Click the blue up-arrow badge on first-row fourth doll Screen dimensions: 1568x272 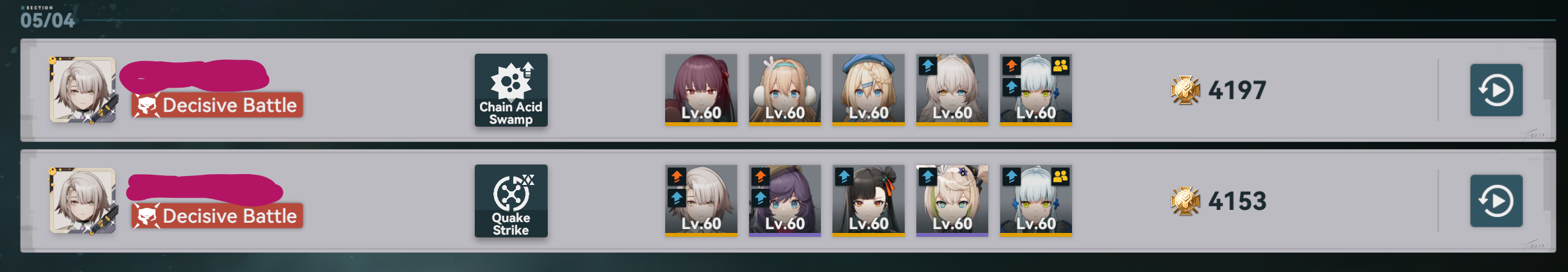[x=928, y=65]
